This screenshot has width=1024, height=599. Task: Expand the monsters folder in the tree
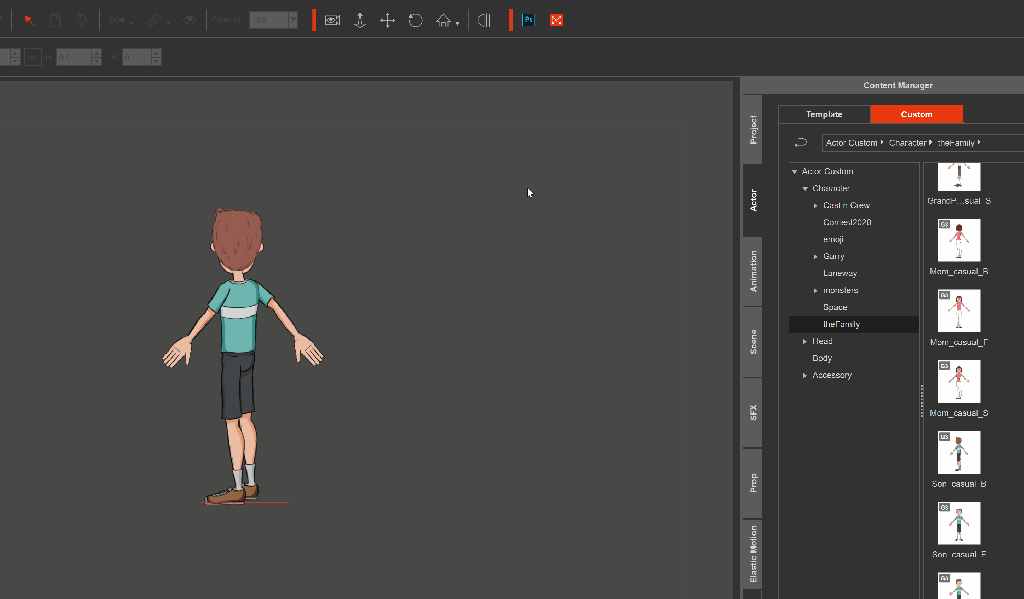[815, 290]
